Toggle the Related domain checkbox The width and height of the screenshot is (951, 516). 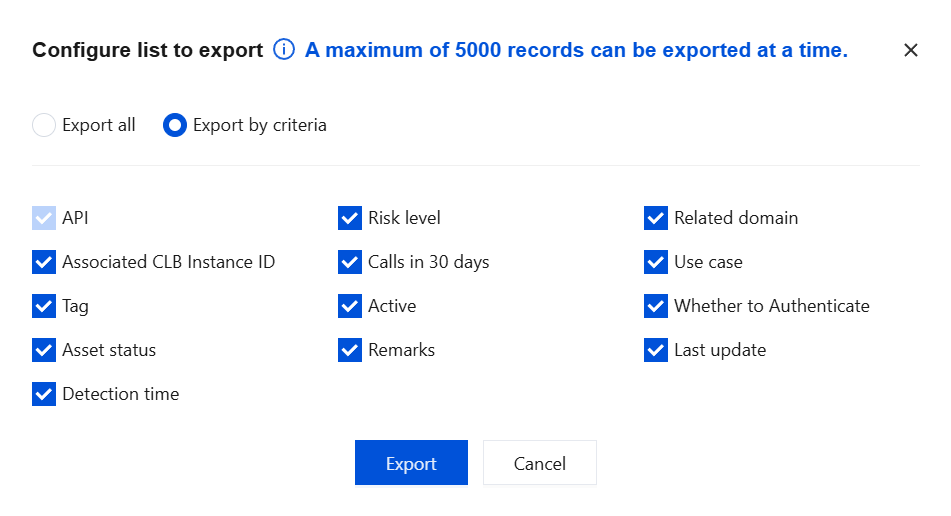[x=656, y=218]
